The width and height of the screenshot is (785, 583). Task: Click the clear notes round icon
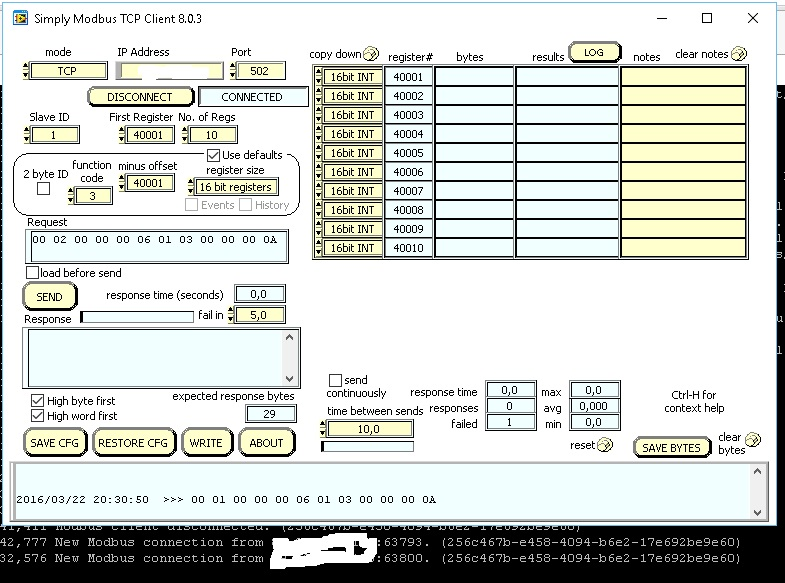click(x=739, y=54)
